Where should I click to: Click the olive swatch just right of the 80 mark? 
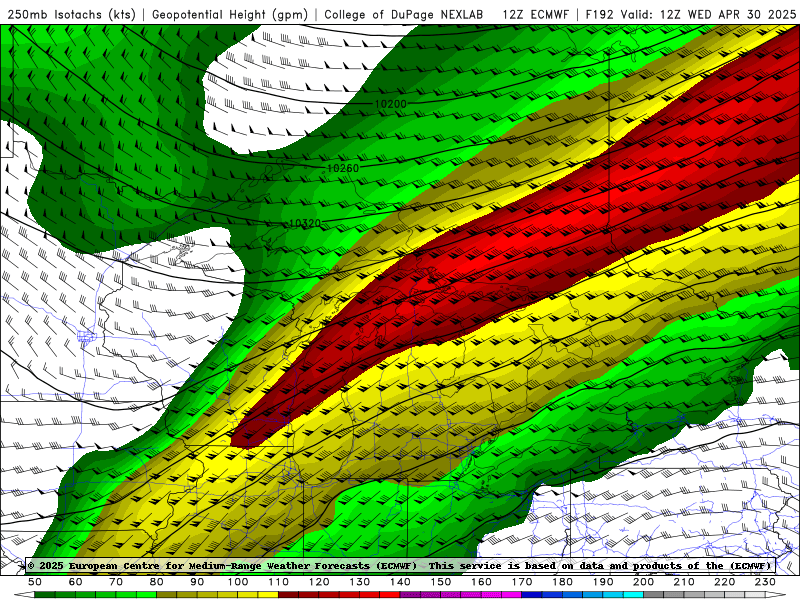click(167, 595)
